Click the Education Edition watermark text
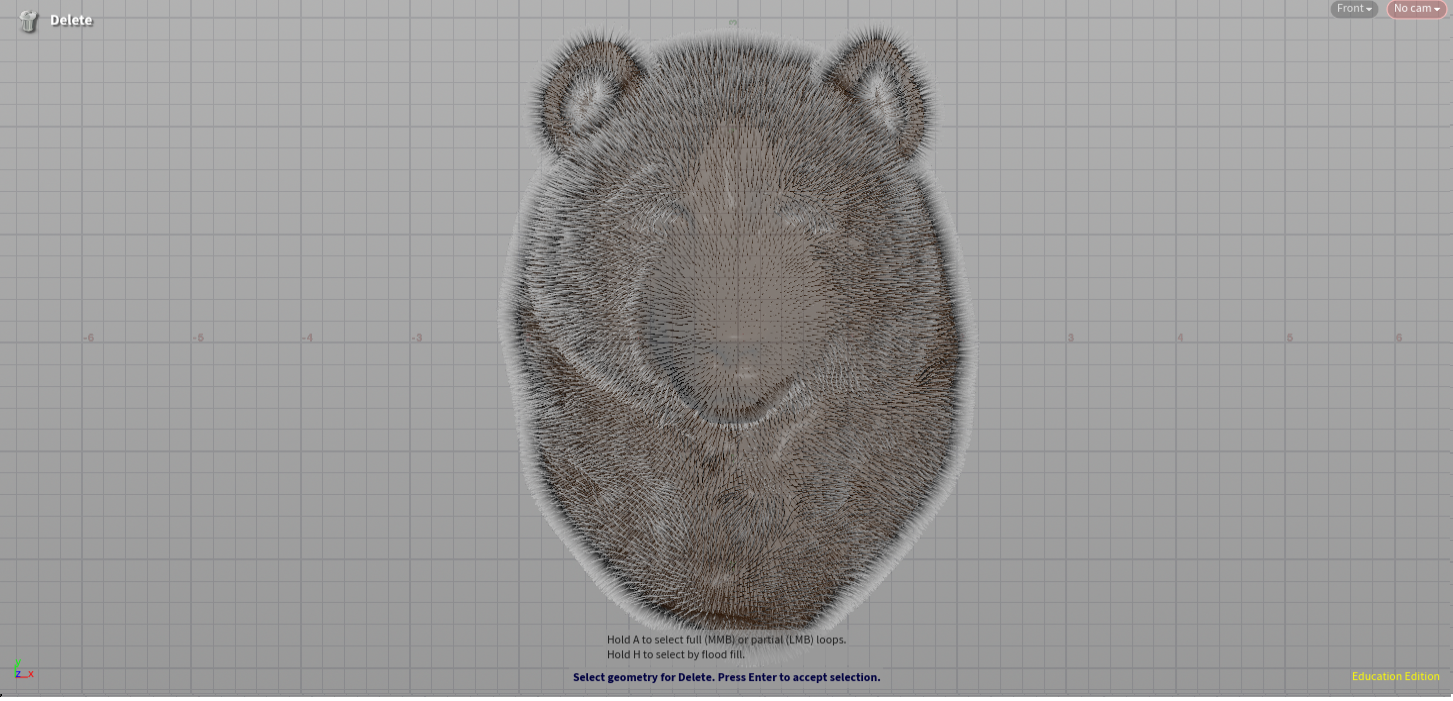The width and height of the screenshot is (1453, 701). pyautogui.click(x=1395, y=677)
